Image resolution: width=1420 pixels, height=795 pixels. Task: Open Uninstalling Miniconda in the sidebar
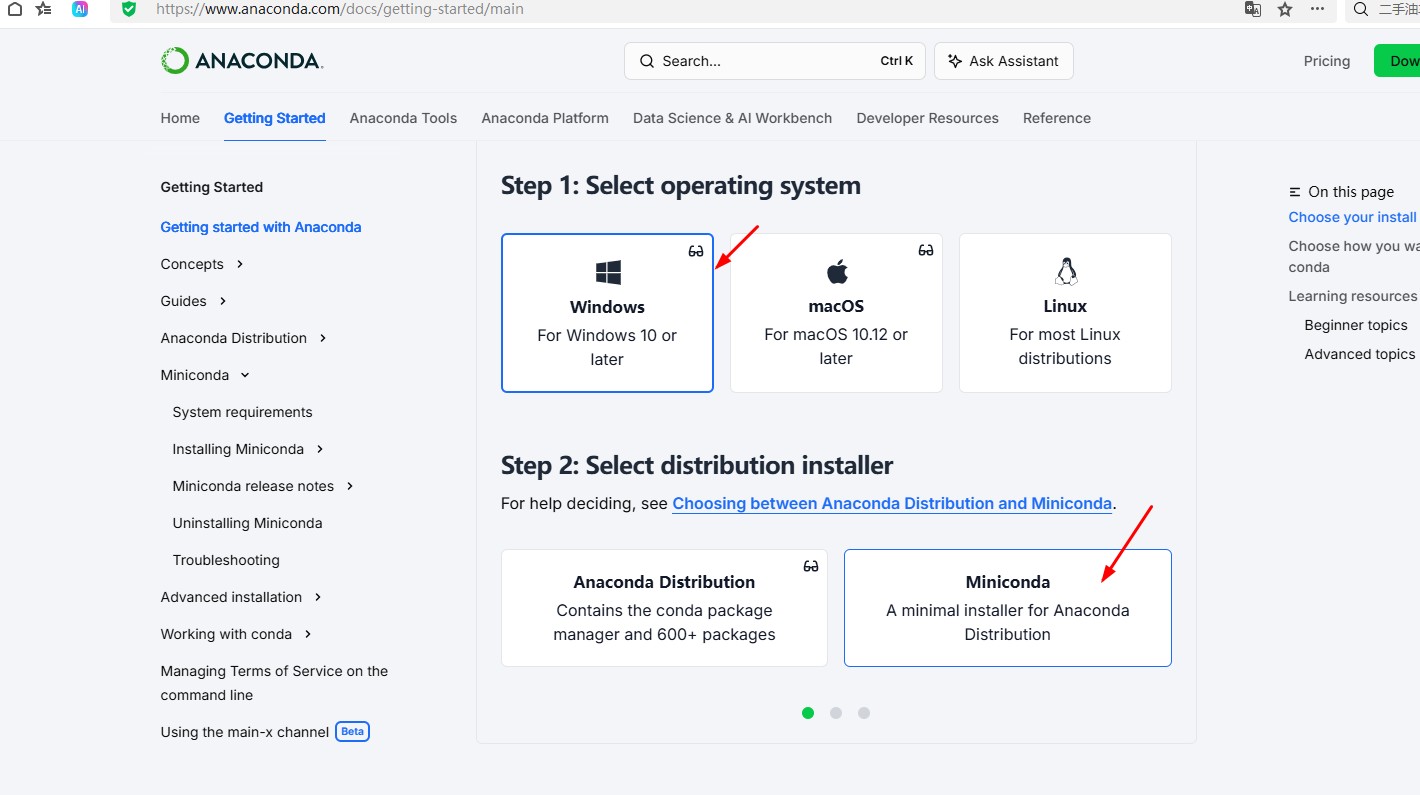pos(247,523)
